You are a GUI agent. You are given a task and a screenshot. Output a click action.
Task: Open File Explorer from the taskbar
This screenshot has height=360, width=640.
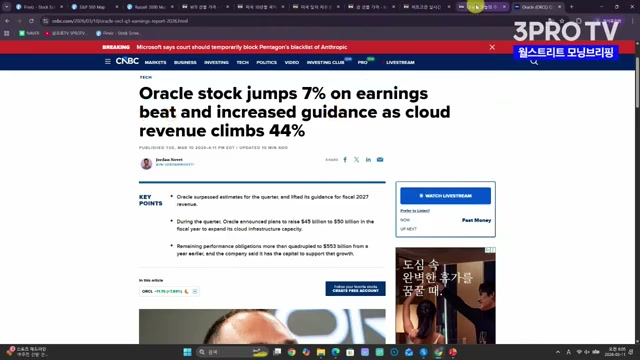(x=321, y=352)
